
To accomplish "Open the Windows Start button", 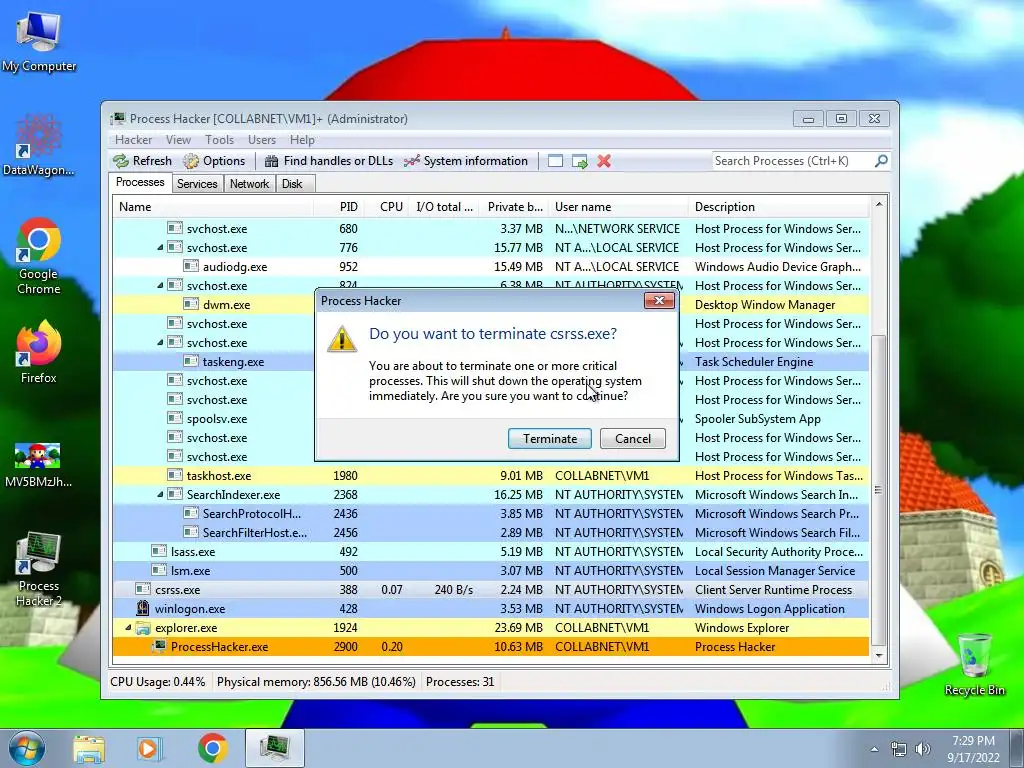I will 27,748.
